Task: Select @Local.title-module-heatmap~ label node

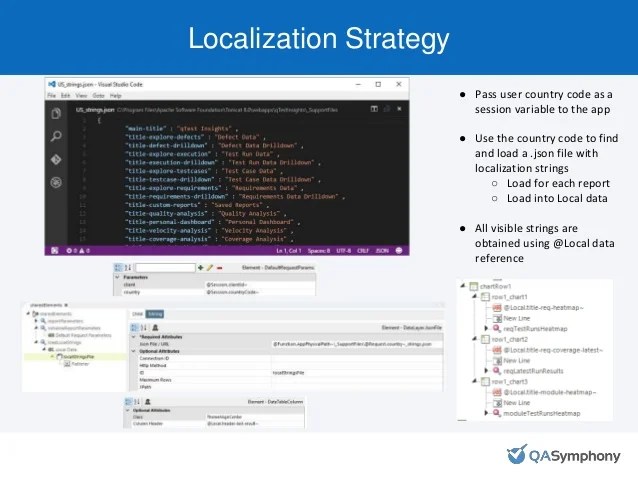Action: [550, 392]
